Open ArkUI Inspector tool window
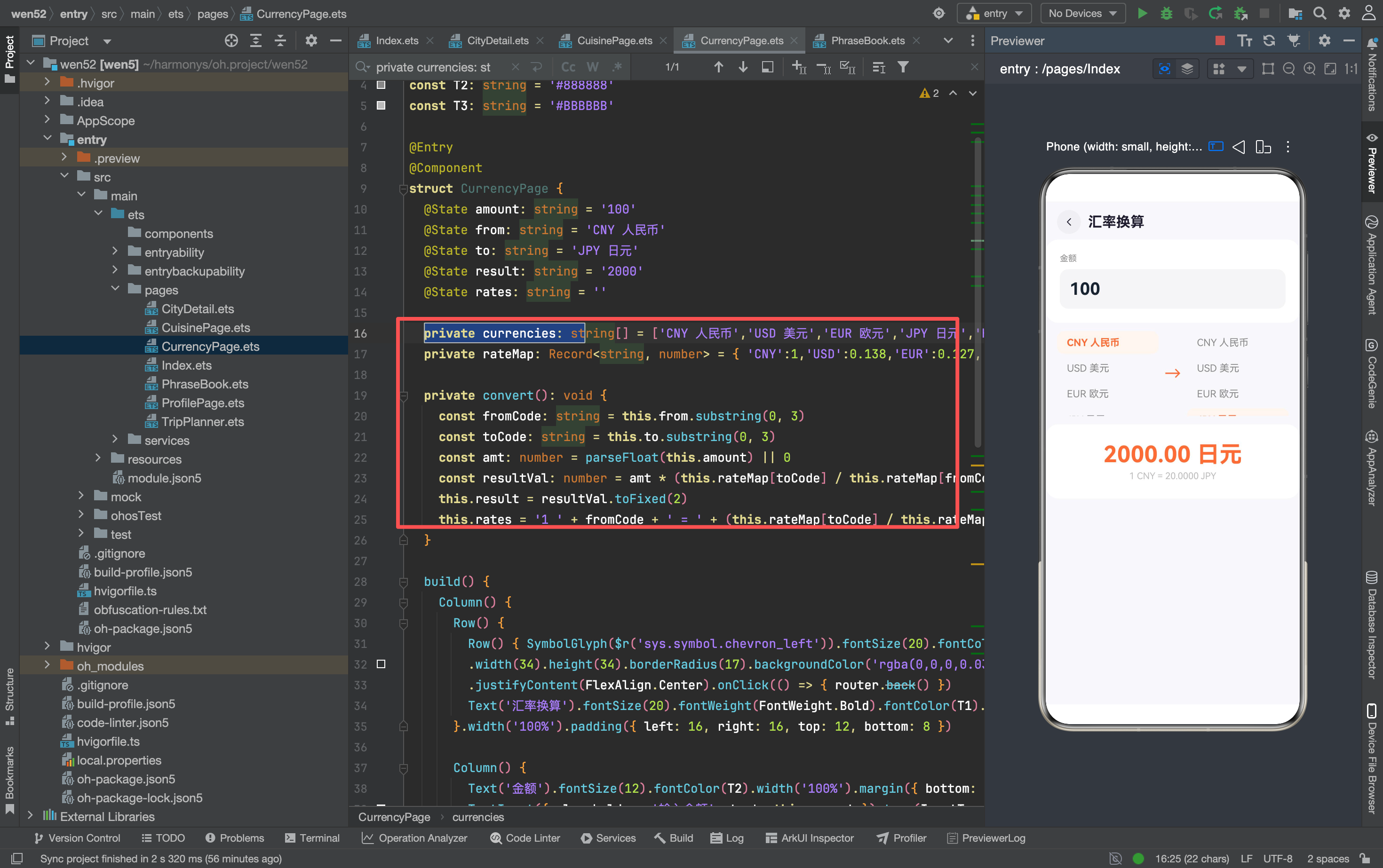Viewport: 1383px width, 868px height. click(x=809, y=837)
